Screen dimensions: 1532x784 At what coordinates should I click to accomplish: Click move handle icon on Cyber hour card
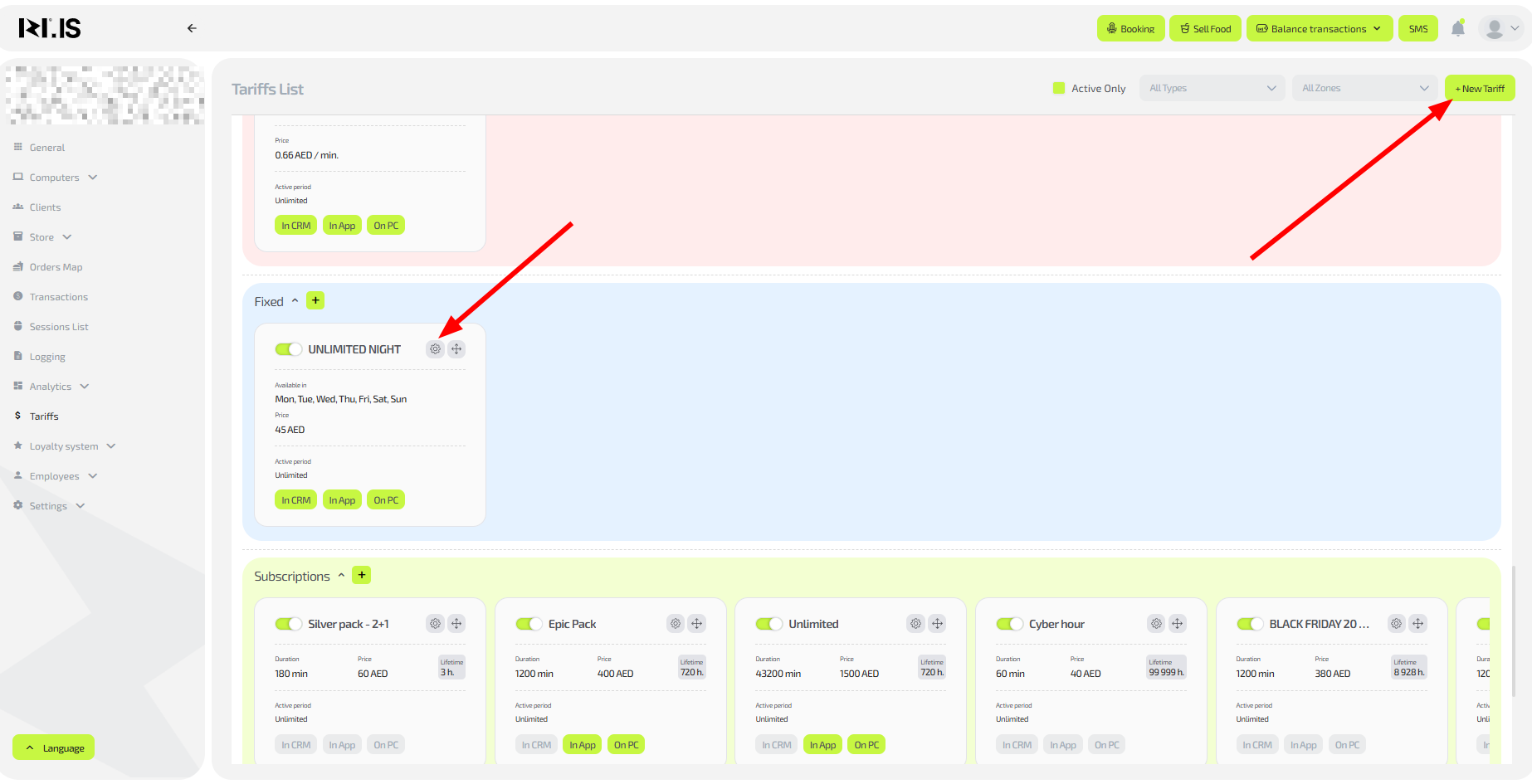[1178, 624]
